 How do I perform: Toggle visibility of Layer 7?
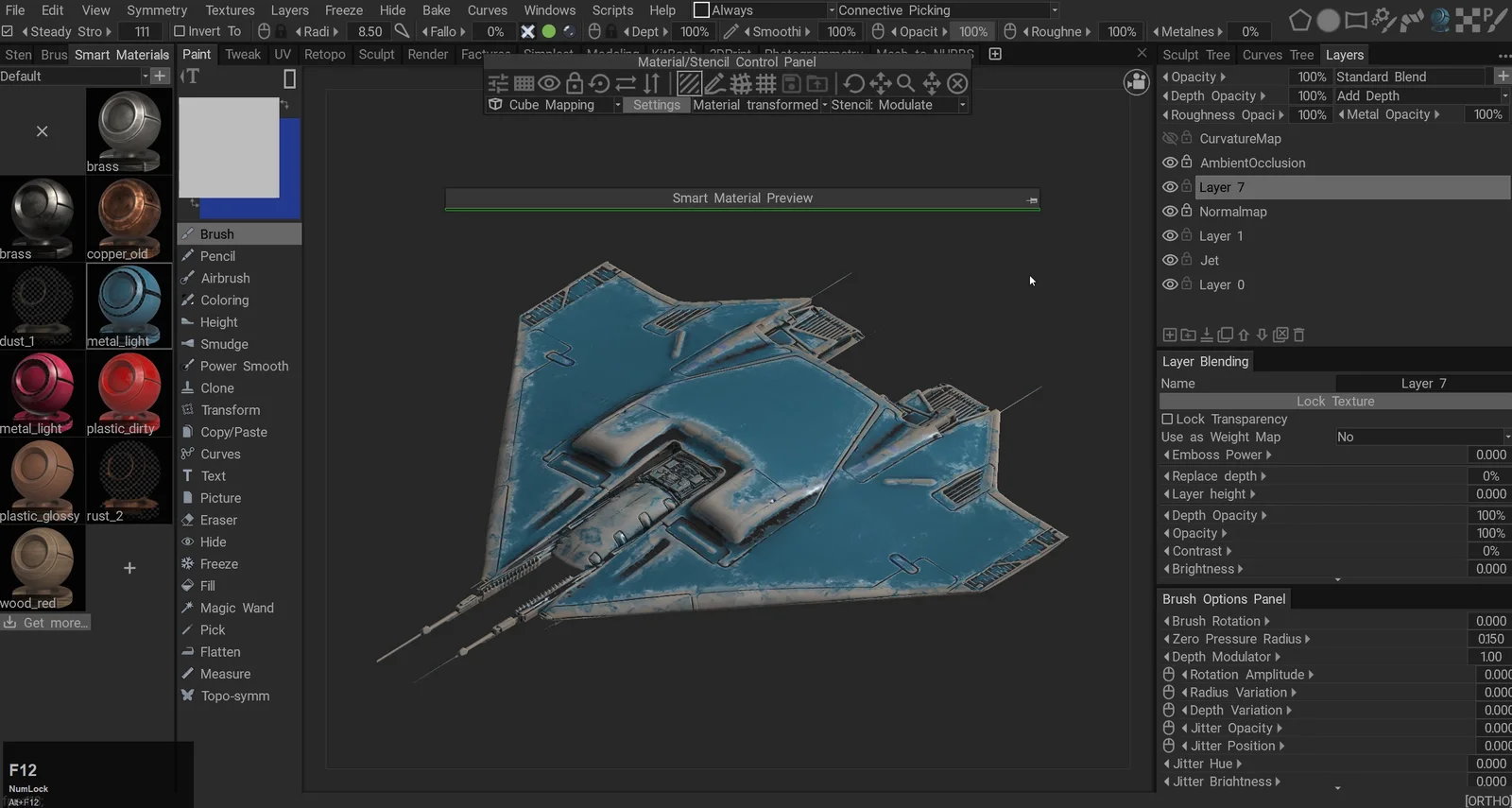coord(1170,187)
